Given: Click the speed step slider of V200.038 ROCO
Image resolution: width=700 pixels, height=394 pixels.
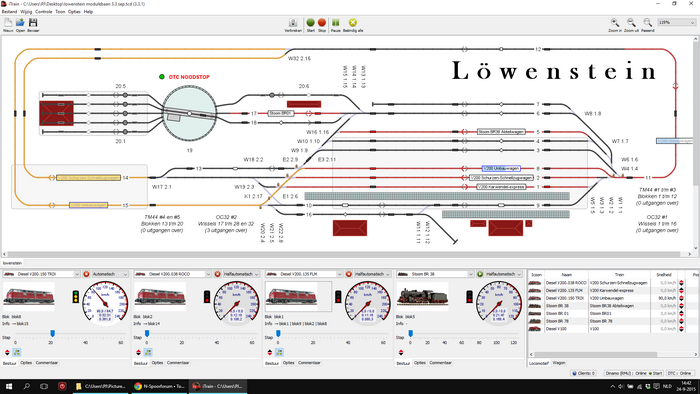Looking at the screenshot, I should [x=147, y=333].
